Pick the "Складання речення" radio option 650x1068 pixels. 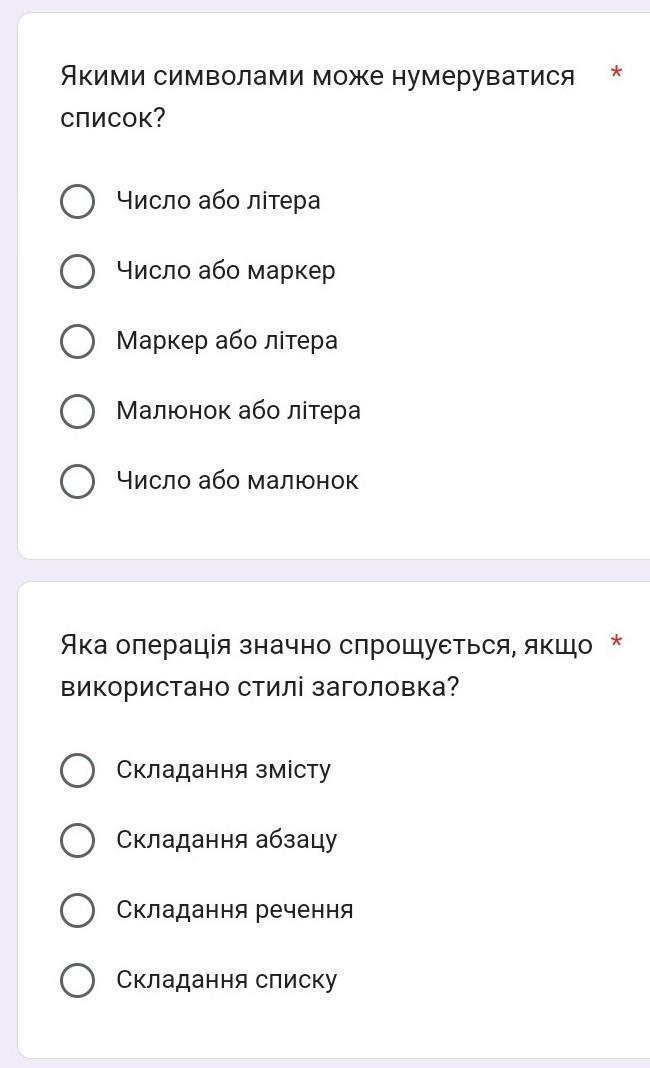click(78, 910)
